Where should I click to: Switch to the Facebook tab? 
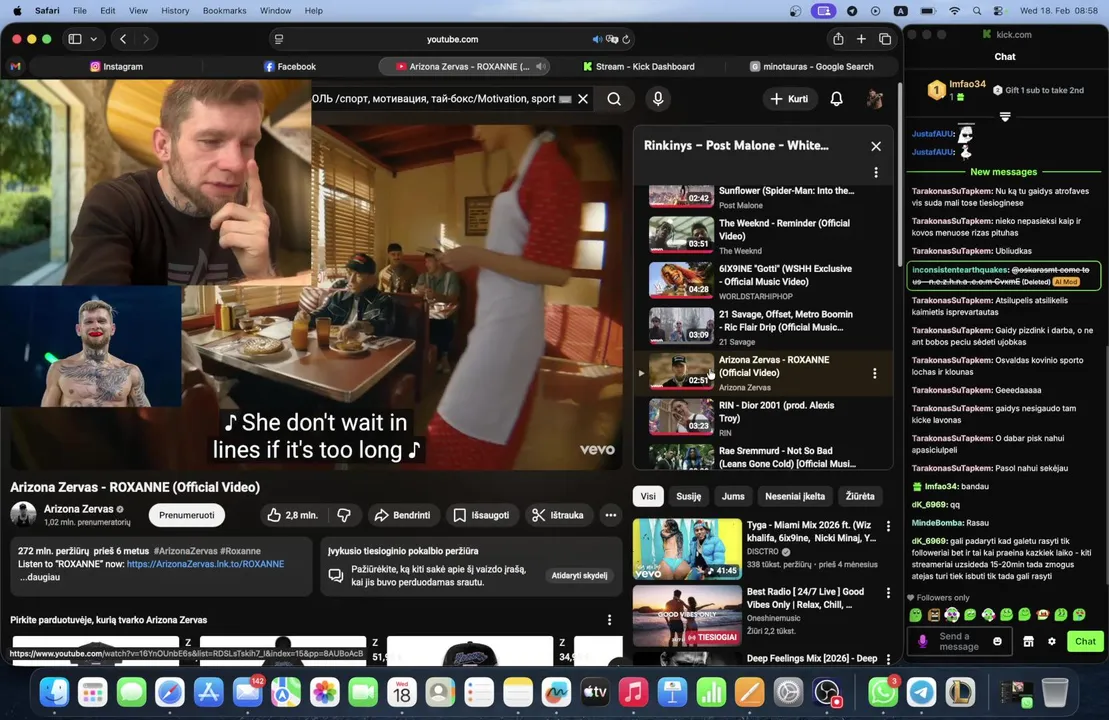[x=290, y=66]
